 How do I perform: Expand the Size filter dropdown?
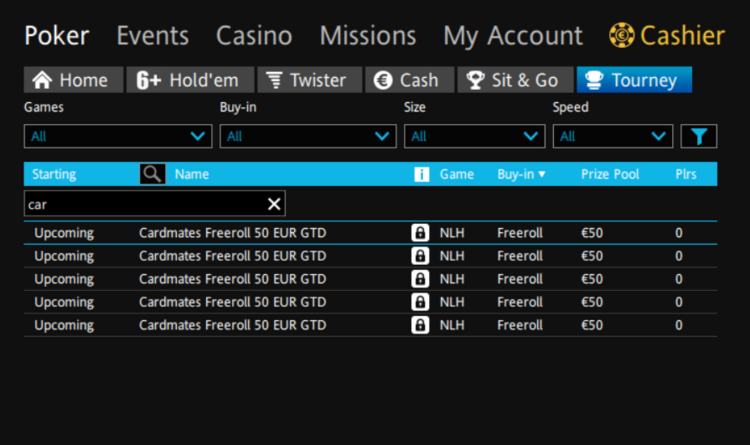coord(474,136)
